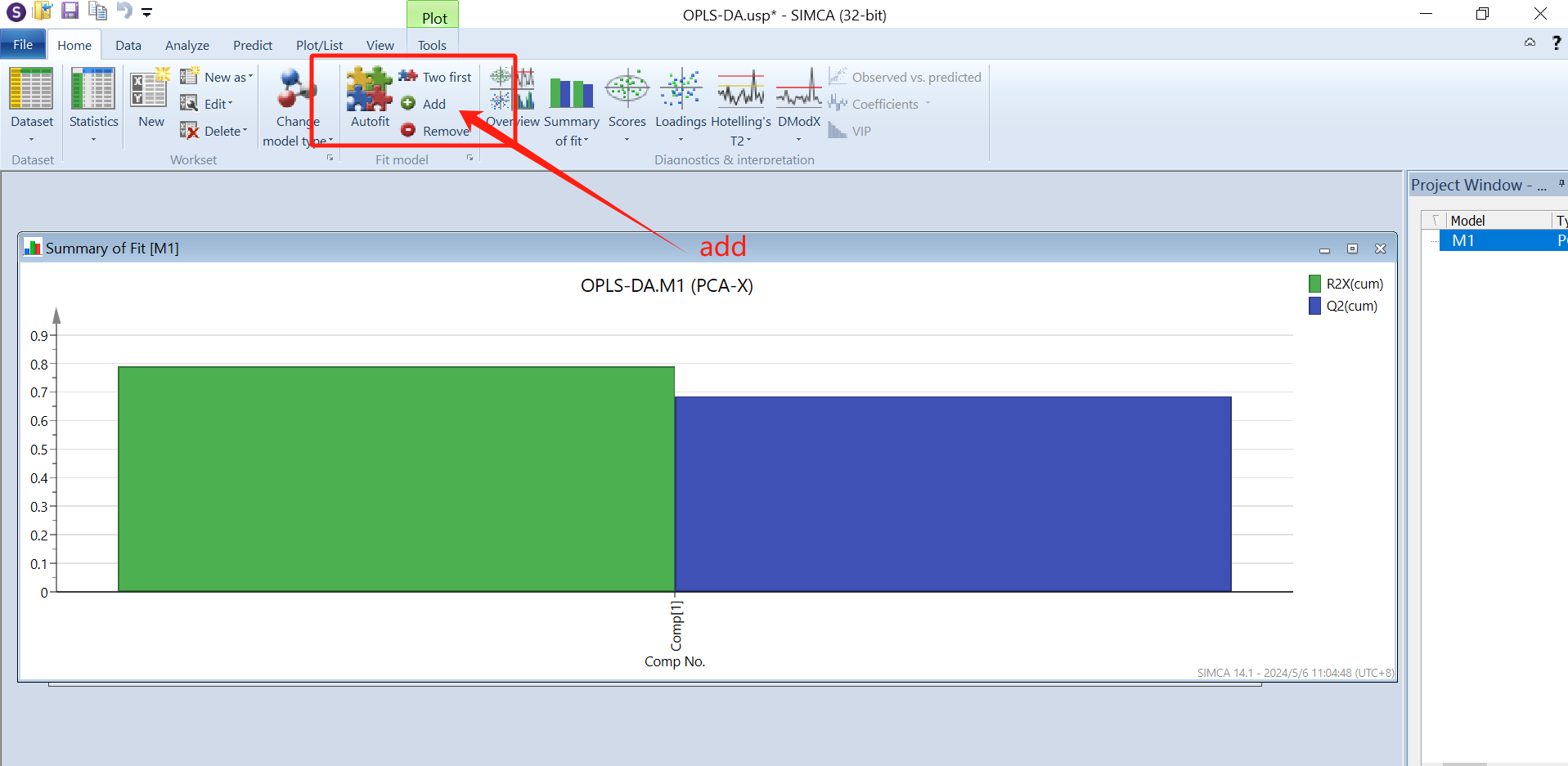This screenshot has width=1568, height=766.
Task: Open the Scores plot icon
Action: [x=627, y=89]
